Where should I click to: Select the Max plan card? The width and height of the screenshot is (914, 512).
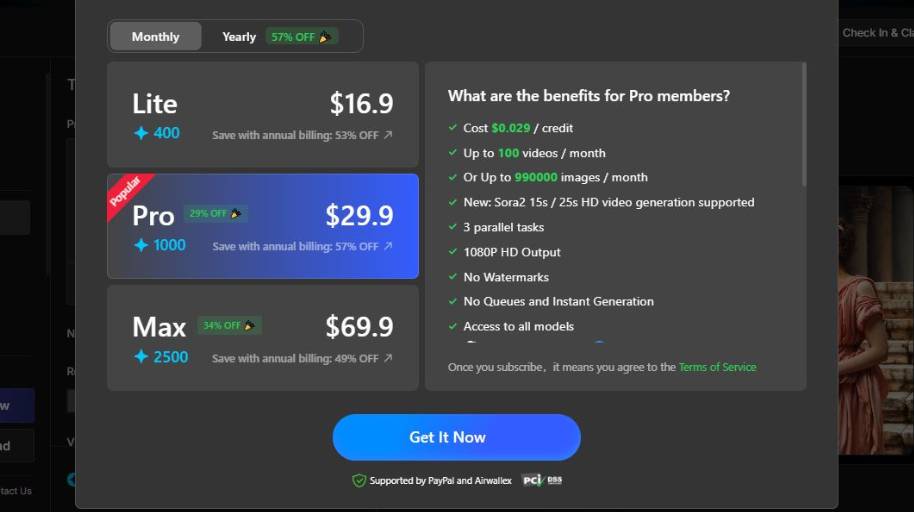point(262,338)
